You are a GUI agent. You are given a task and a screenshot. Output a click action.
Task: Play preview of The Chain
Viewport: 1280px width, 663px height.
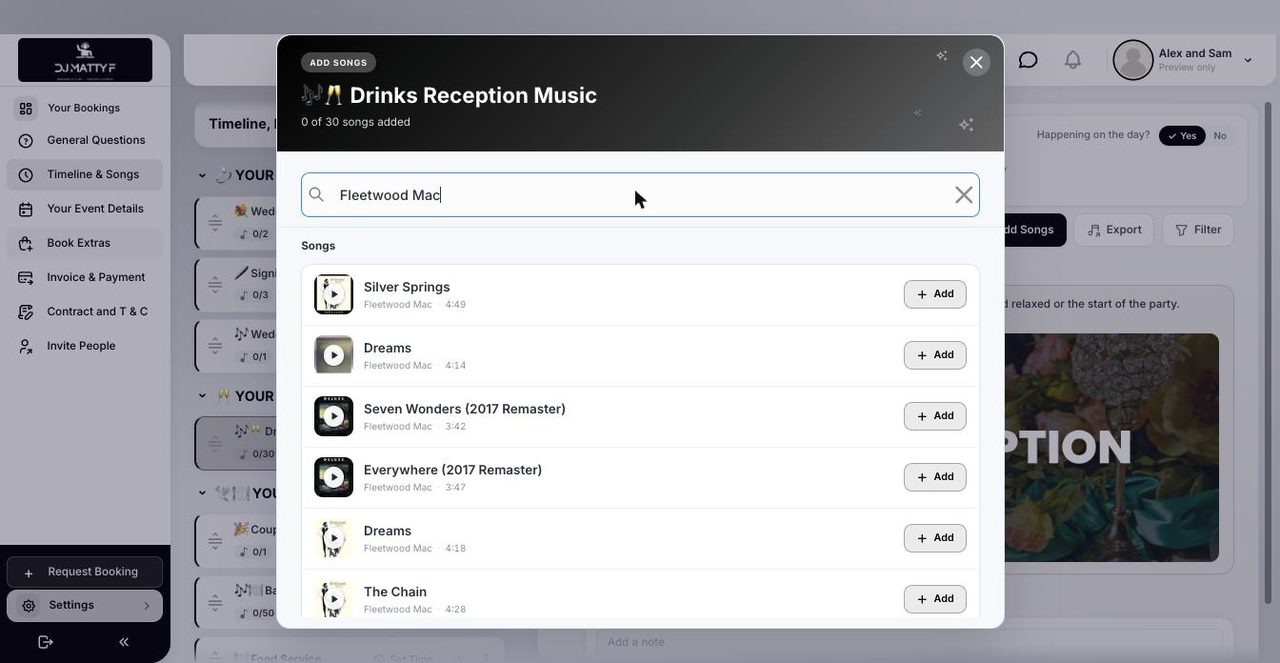click(334, 599)
